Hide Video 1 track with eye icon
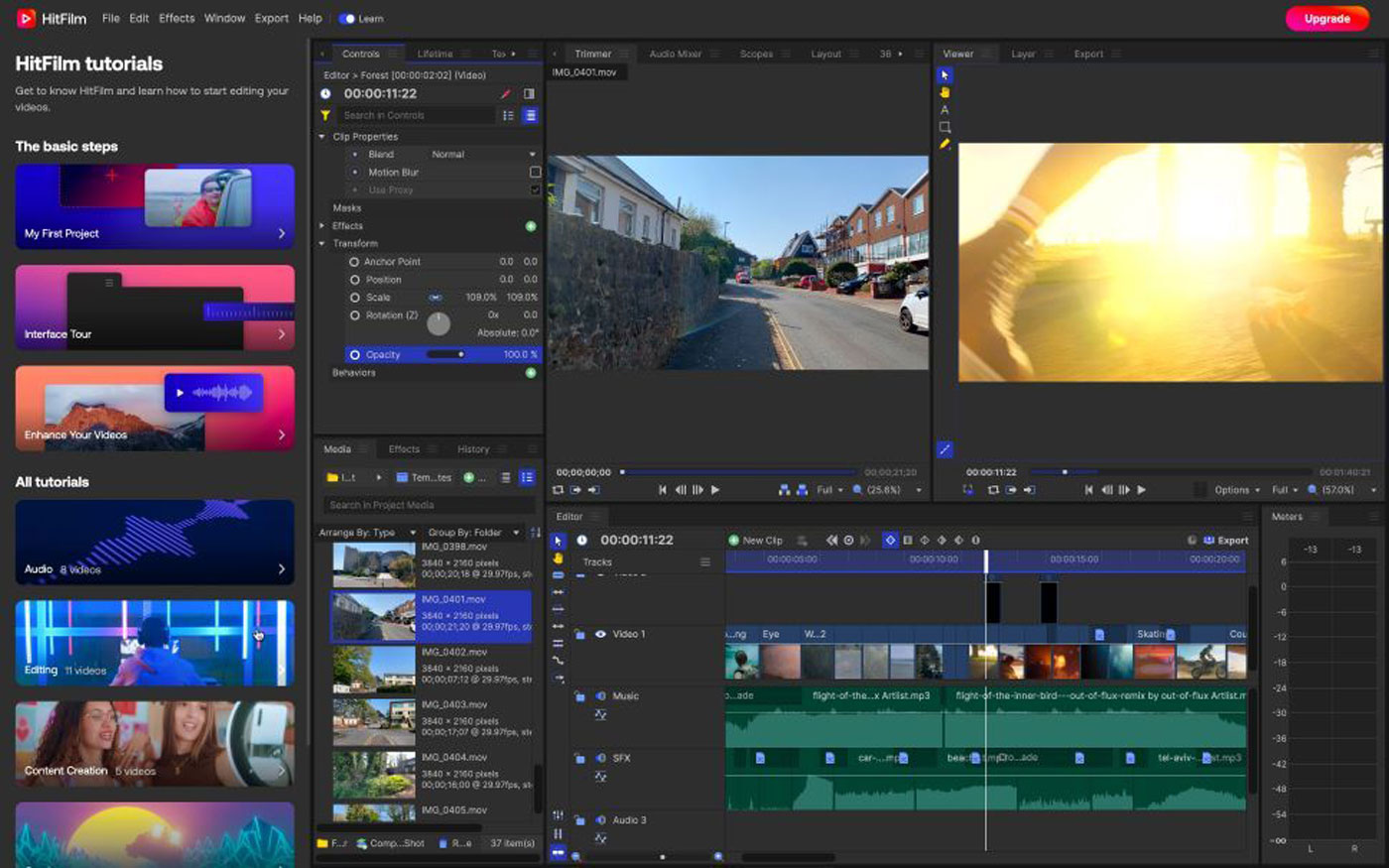1389x868 pixels. click(x=600, y=634)
